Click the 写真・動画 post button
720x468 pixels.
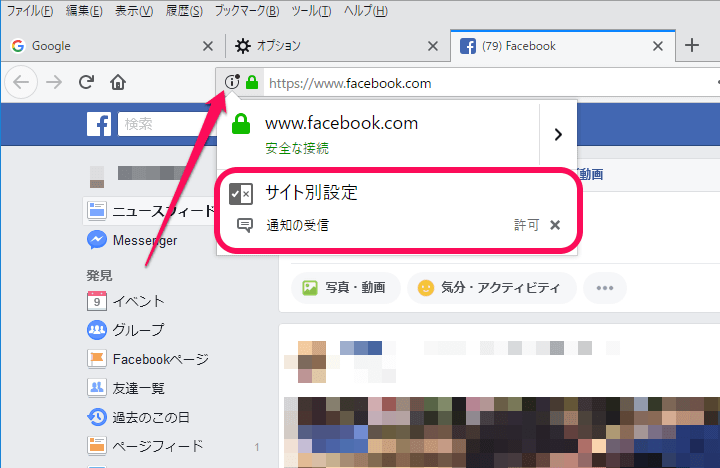click(x=346, y=288)
